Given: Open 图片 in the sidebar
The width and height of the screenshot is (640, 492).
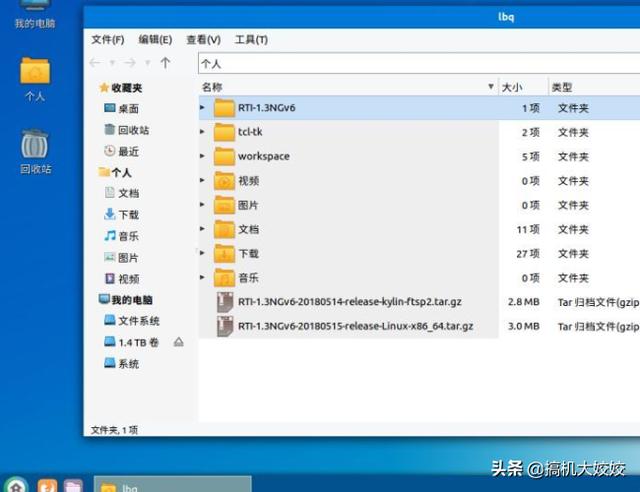Looking at the screenshot, I should pyautogui.click(x=122, y=257).
